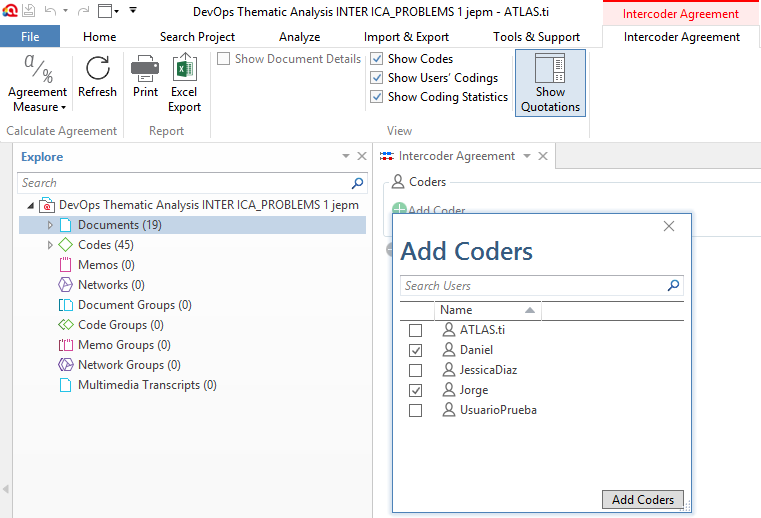This screenshot has width=761, height=518.
Task: Uncheck the Daniel coder checkbox
Action: 415,351
